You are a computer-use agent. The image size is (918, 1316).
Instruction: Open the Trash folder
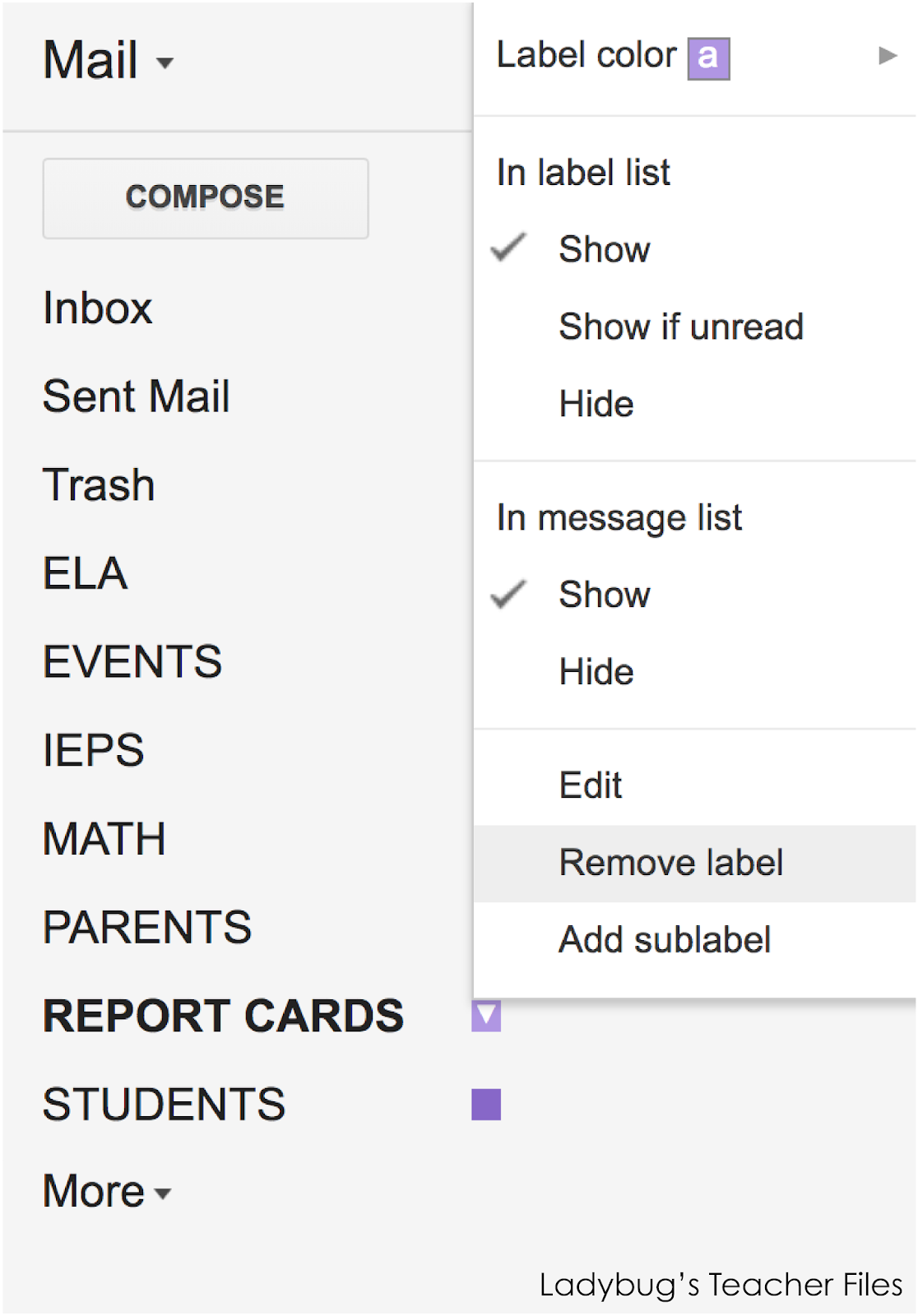click(99, 484)
